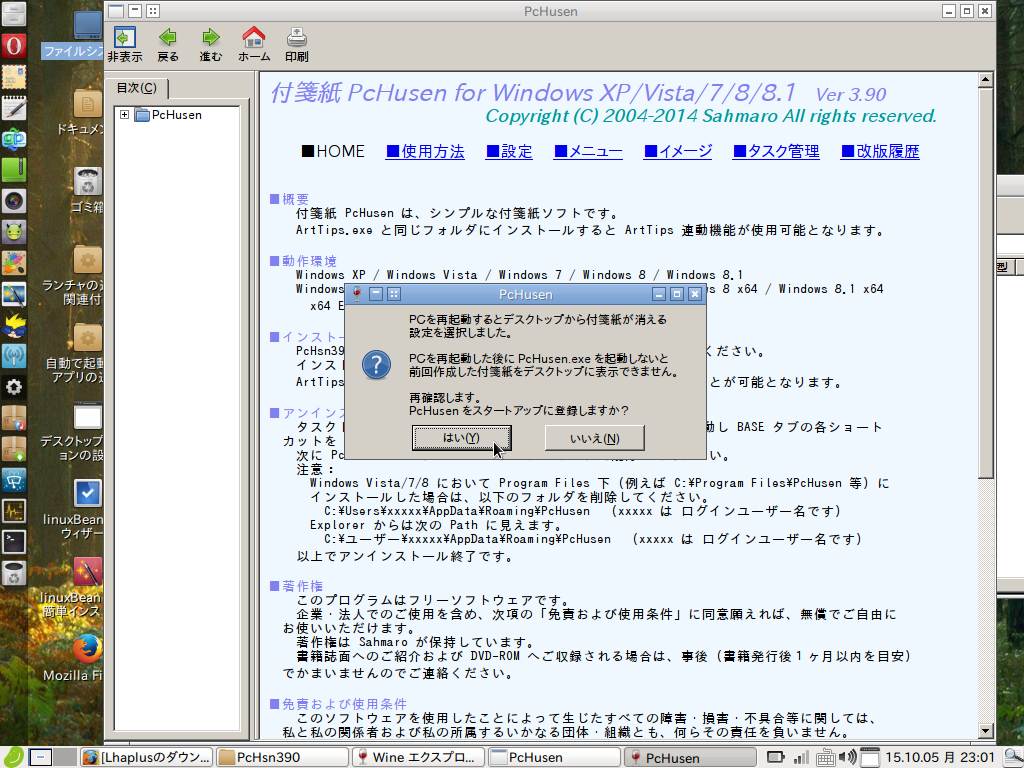This screenshot has height=768, width=1024.
Task: Confirm with the はい(Y) button
Action: 461,438
